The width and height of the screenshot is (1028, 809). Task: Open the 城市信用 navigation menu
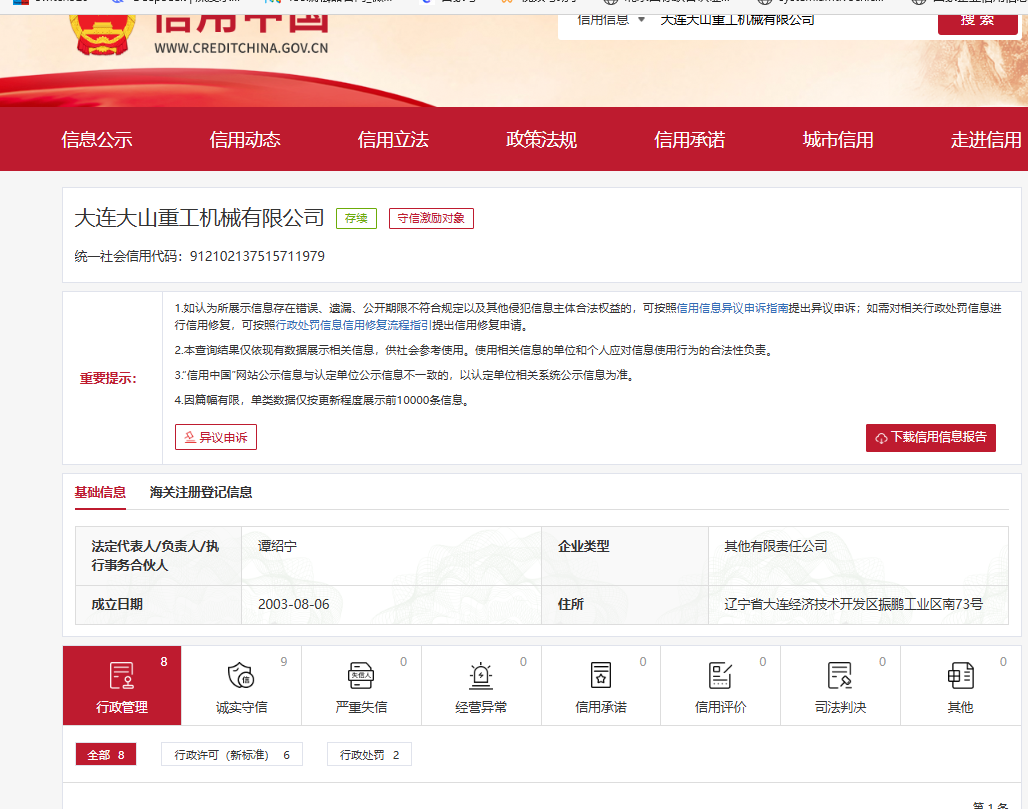(838, 140)
